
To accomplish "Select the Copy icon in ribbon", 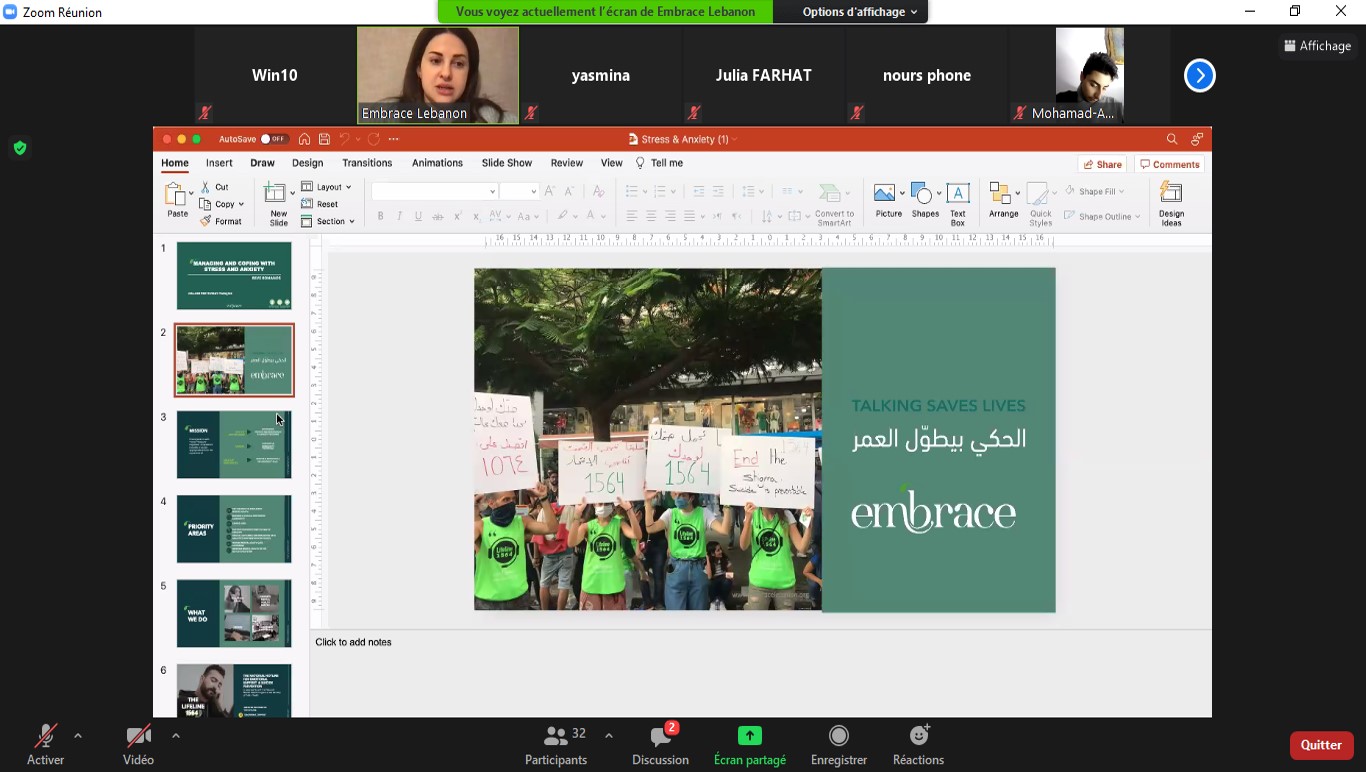I will (206, 204).
